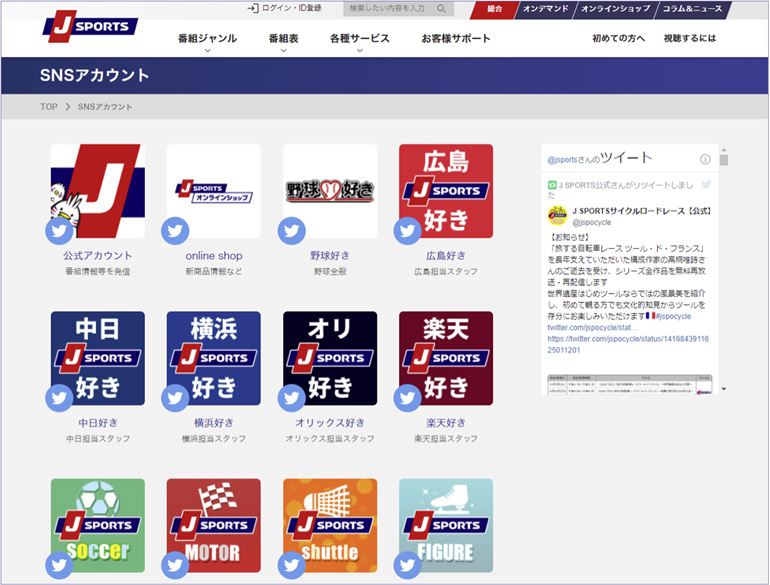Click the 公式アカウント link text
The width and height of the screenshot is (770, 585).
(x=98, y=255)
